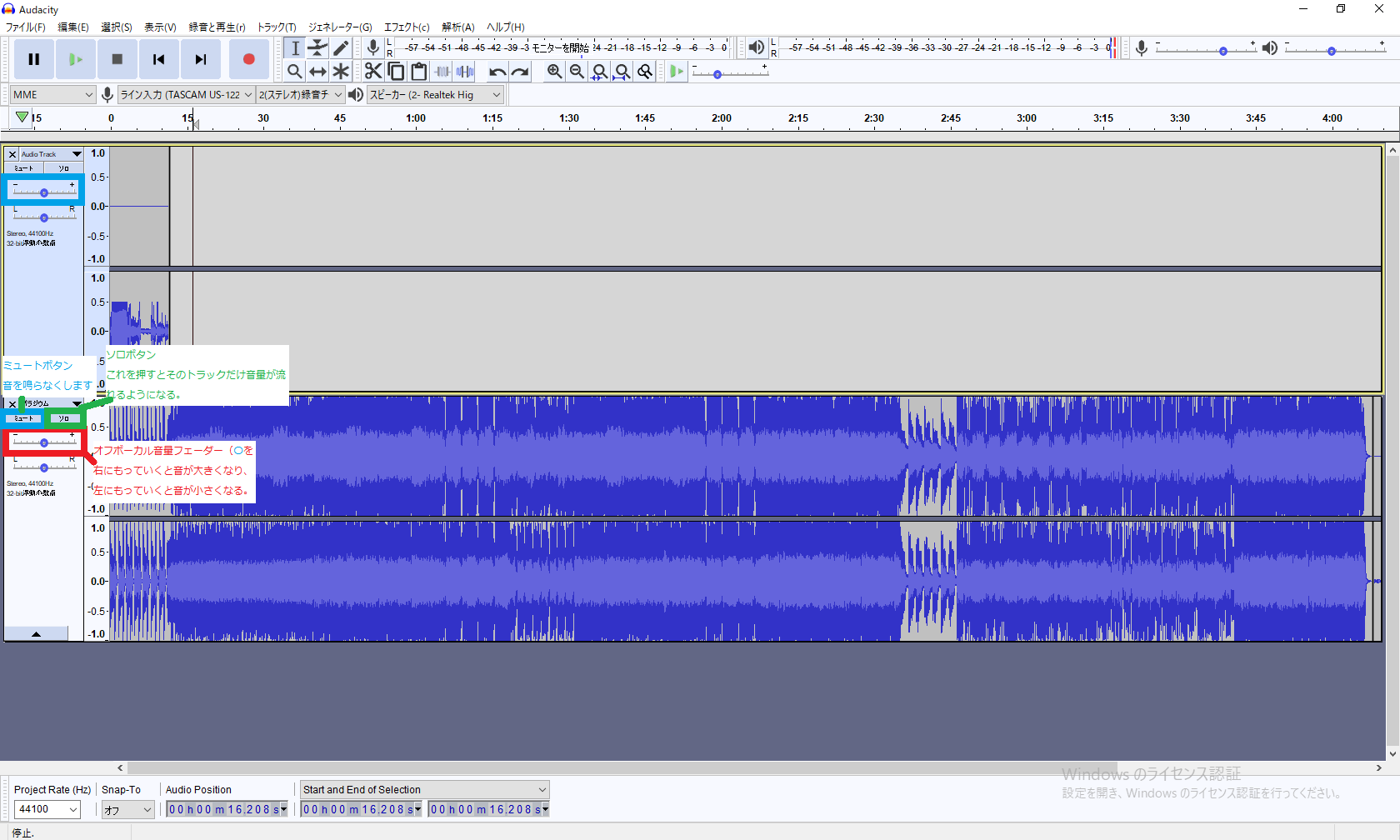Open the スピーカー Realtek playback device dropdown
This screenshot has height=840, width=1400.
tap(435, 95)
